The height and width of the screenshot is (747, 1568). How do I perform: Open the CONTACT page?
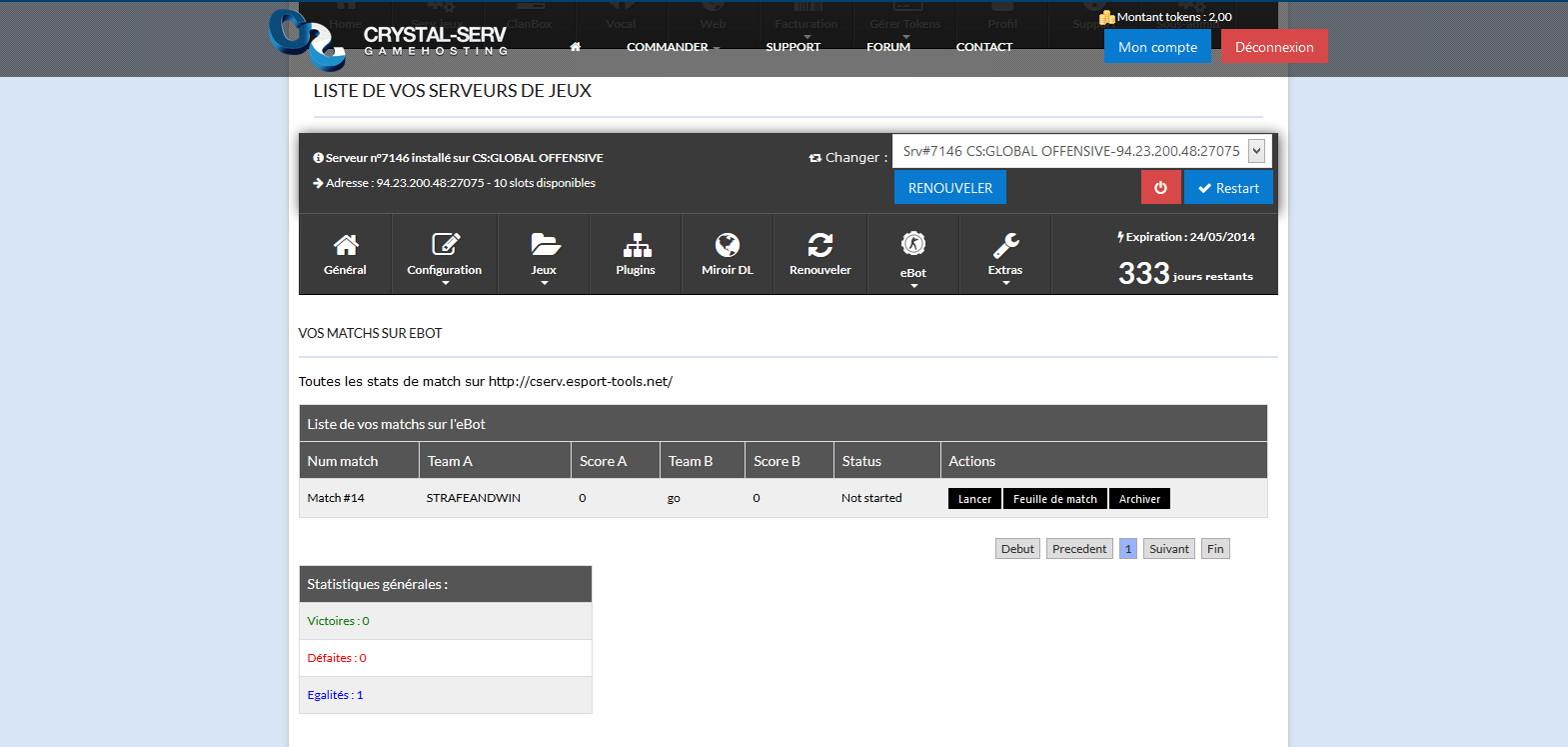click(x=984, y=47)
